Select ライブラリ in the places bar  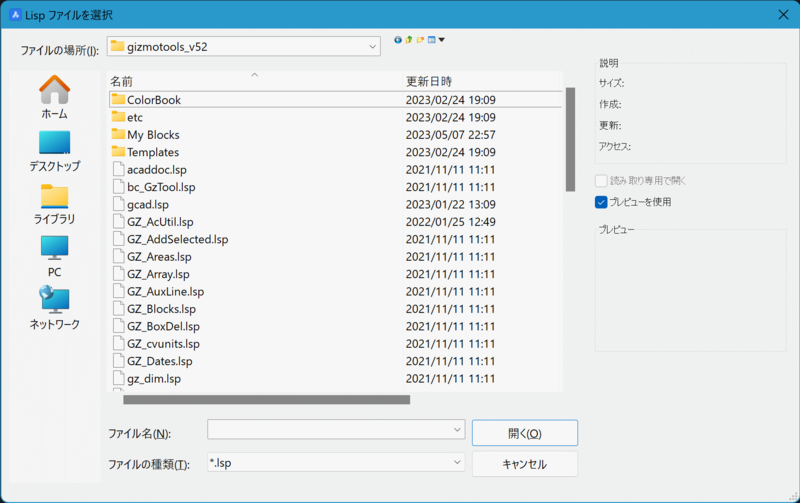pyautogui.click(x=54, y=203)
